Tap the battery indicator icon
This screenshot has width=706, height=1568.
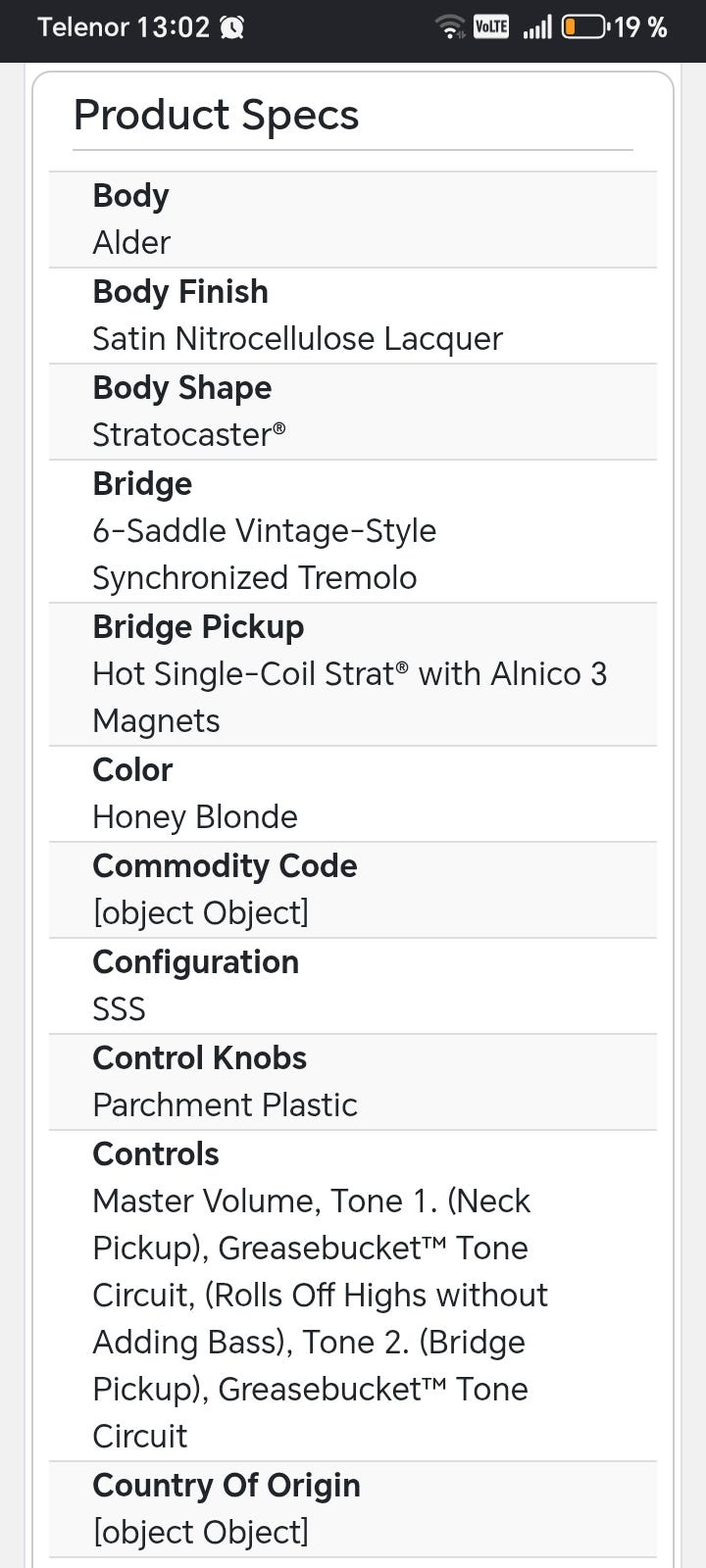pos(583,27)
